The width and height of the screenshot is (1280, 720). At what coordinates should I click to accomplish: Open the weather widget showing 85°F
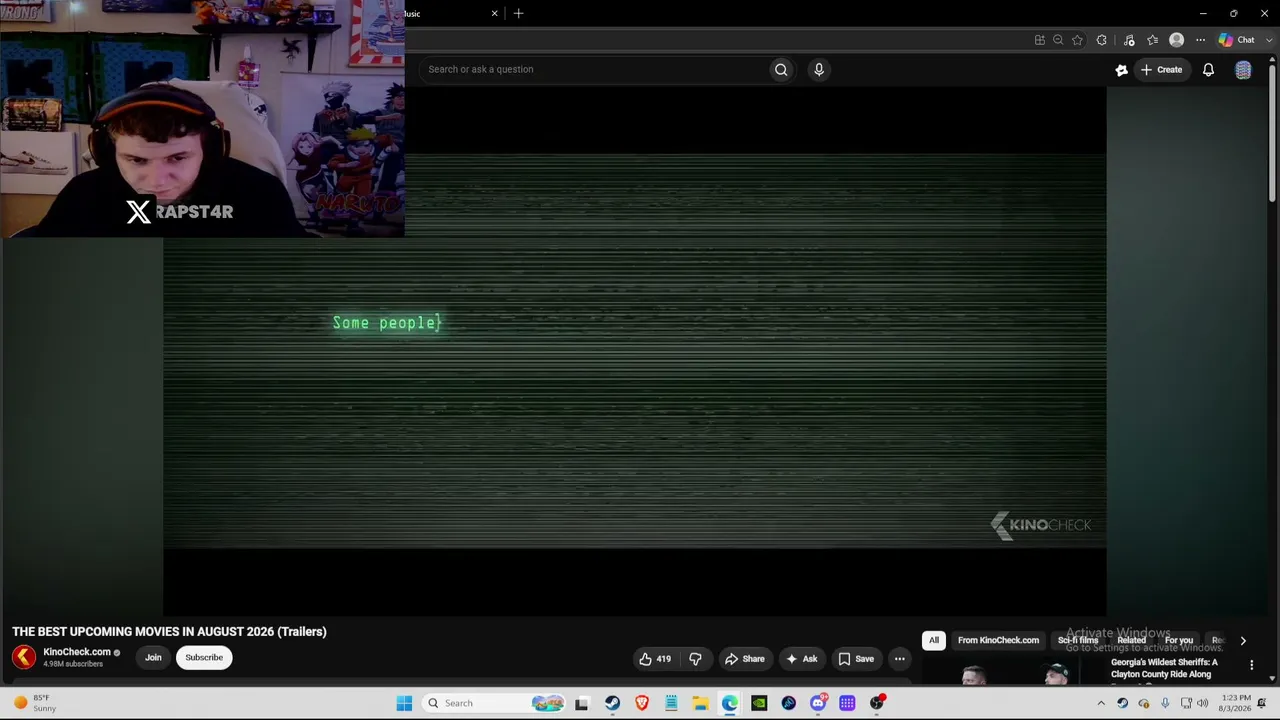(x=34, y=703)
